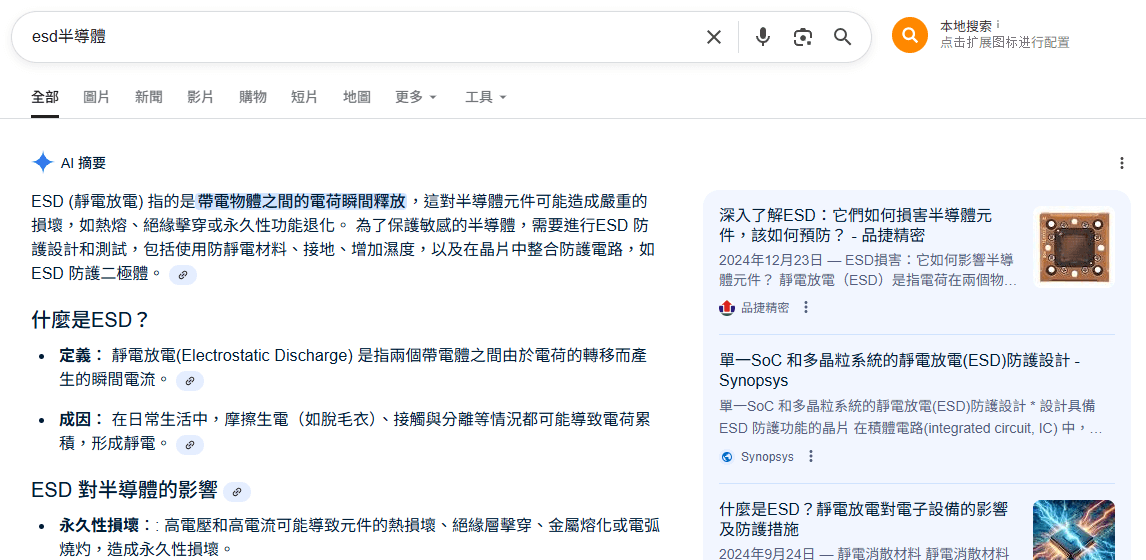Click source link icon after ESD 防護二極體
Screen dimensions: 1146x560
point(183,275)
